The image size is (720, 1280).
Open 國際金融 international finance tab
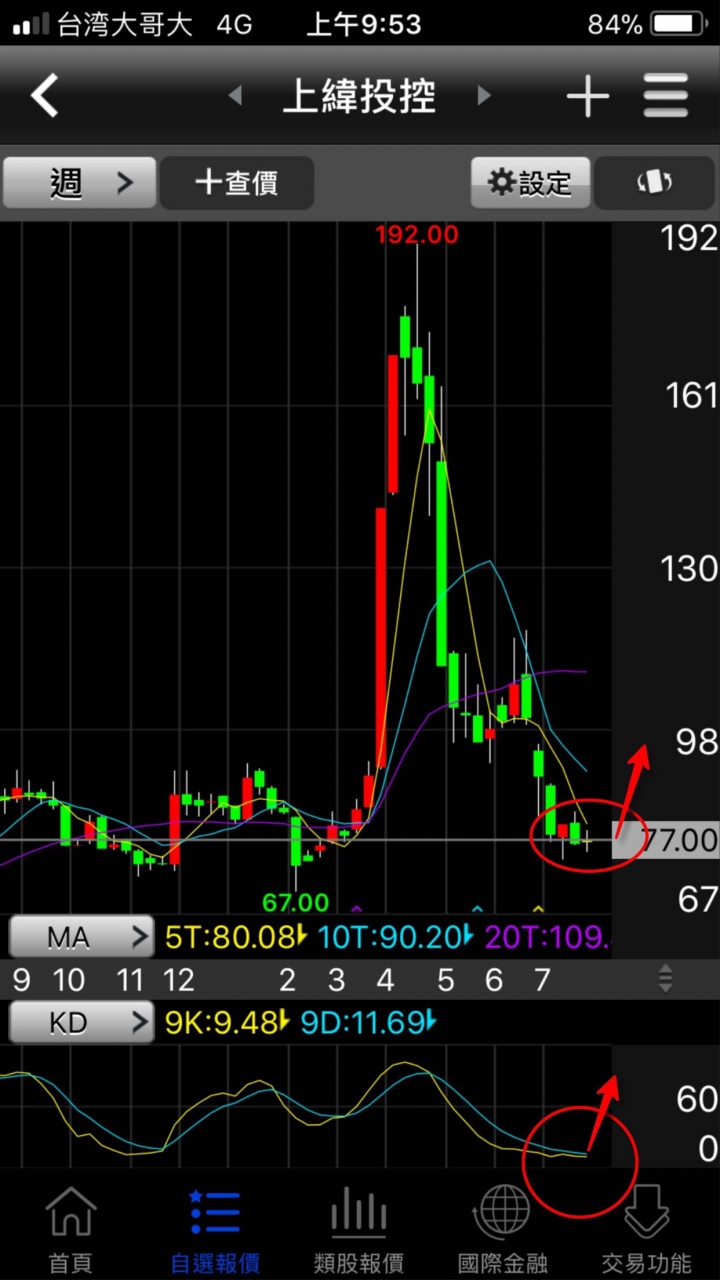tap(503, 1231)
